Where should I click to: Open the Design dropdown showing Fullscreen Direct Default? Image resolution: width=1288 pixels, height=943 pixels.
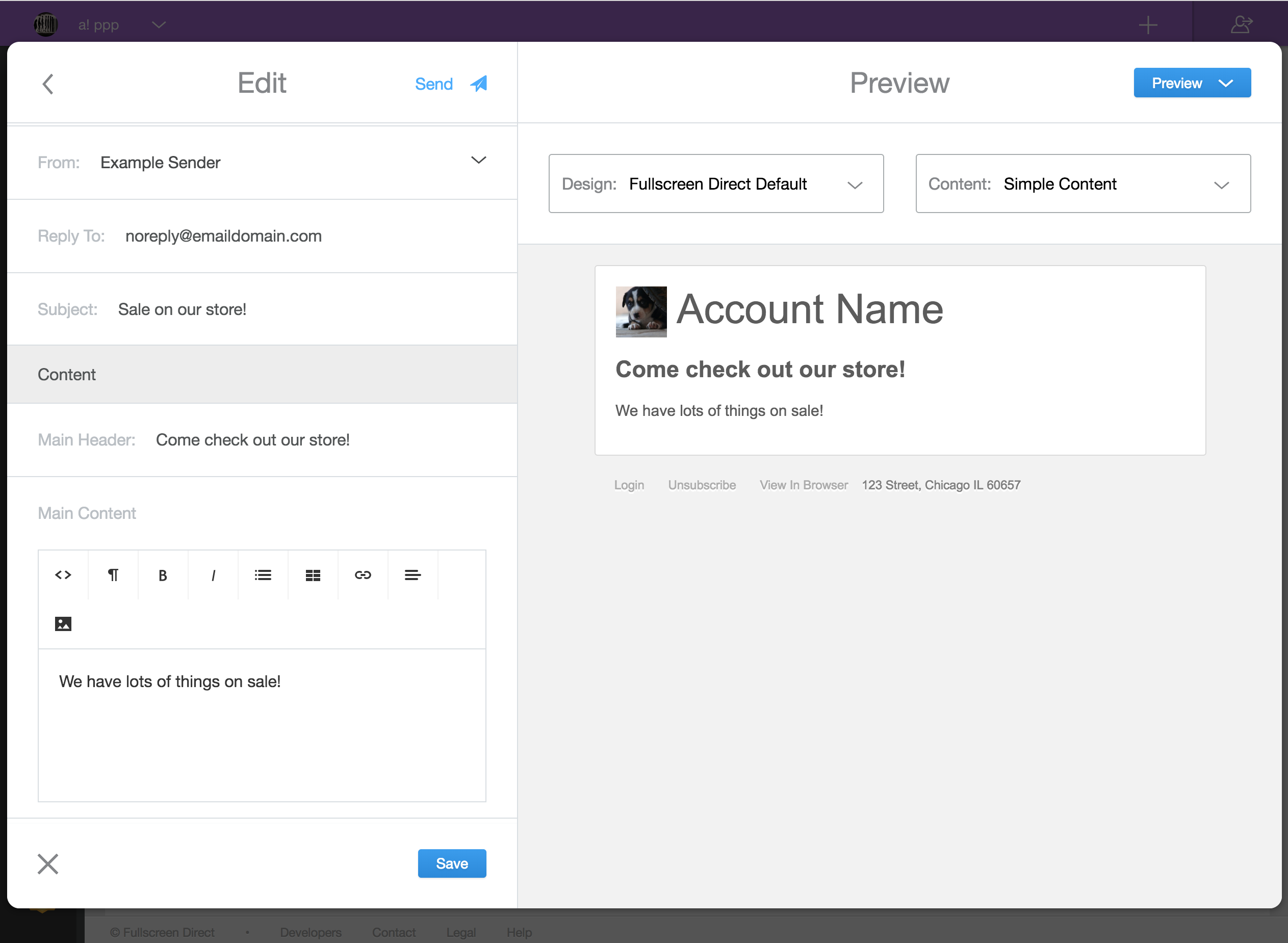(x=855, y=184)
